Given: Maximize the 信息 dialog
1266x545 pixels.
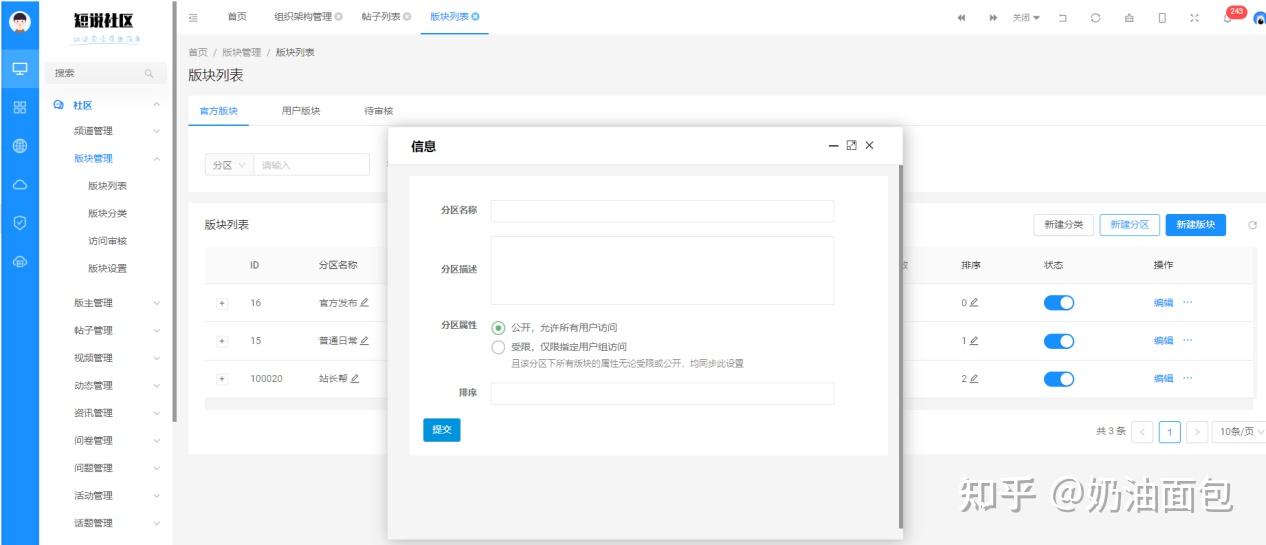Looking at the screenshot, I should point(851,146).
